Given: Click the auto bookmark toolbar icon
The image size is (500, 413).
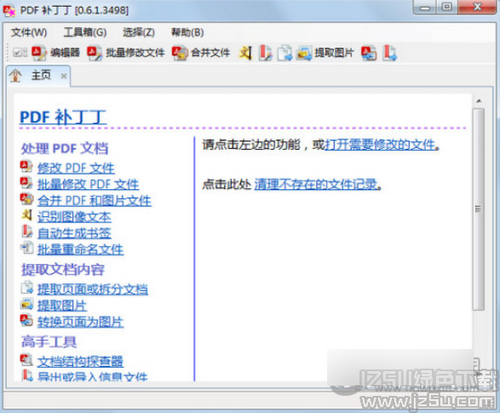Looking at the screenshot, I should [x=265, y=53].
